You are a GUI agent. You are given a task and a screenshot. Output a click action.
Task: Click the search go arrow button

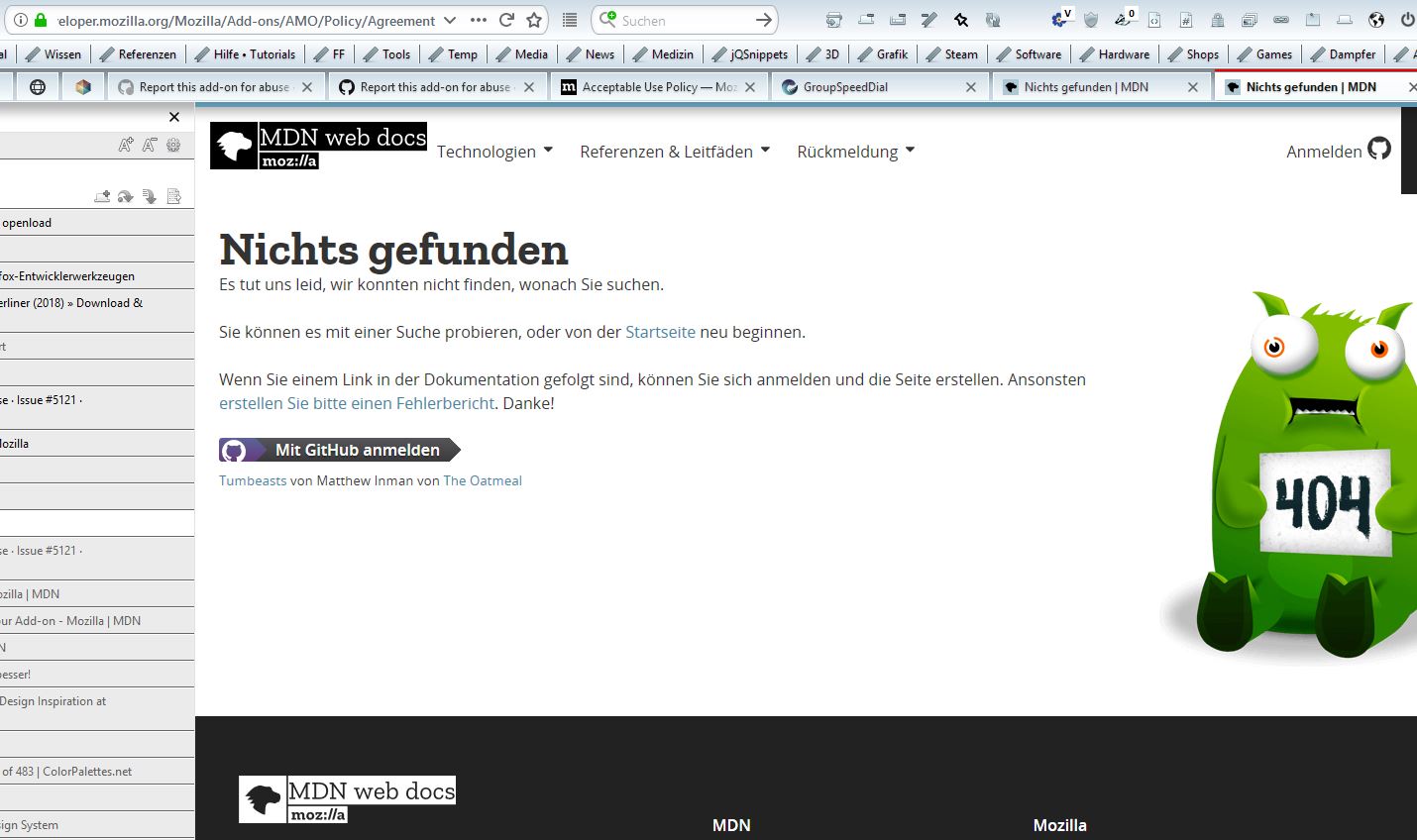click(x=763, y=20)
